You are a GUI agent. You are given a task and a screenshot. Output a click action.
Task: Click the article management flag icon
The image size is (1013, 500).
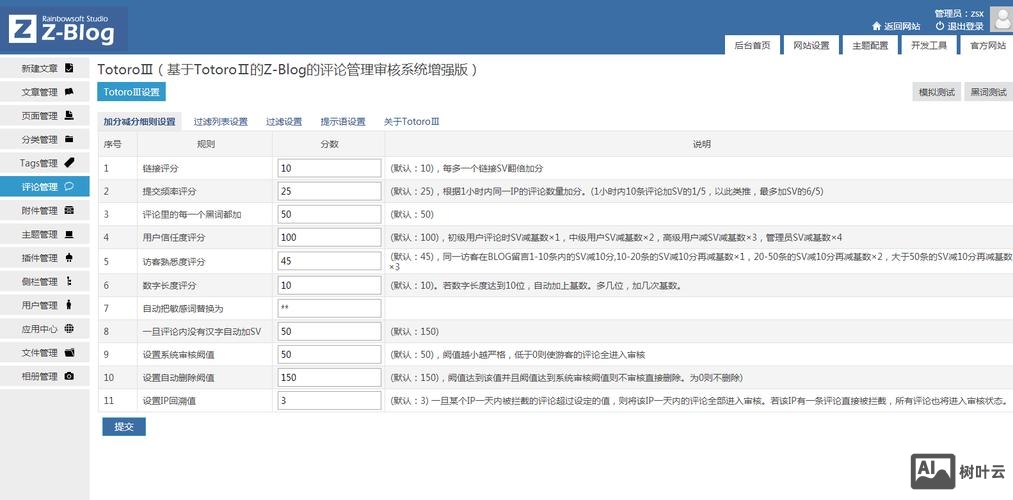point(69,92)
